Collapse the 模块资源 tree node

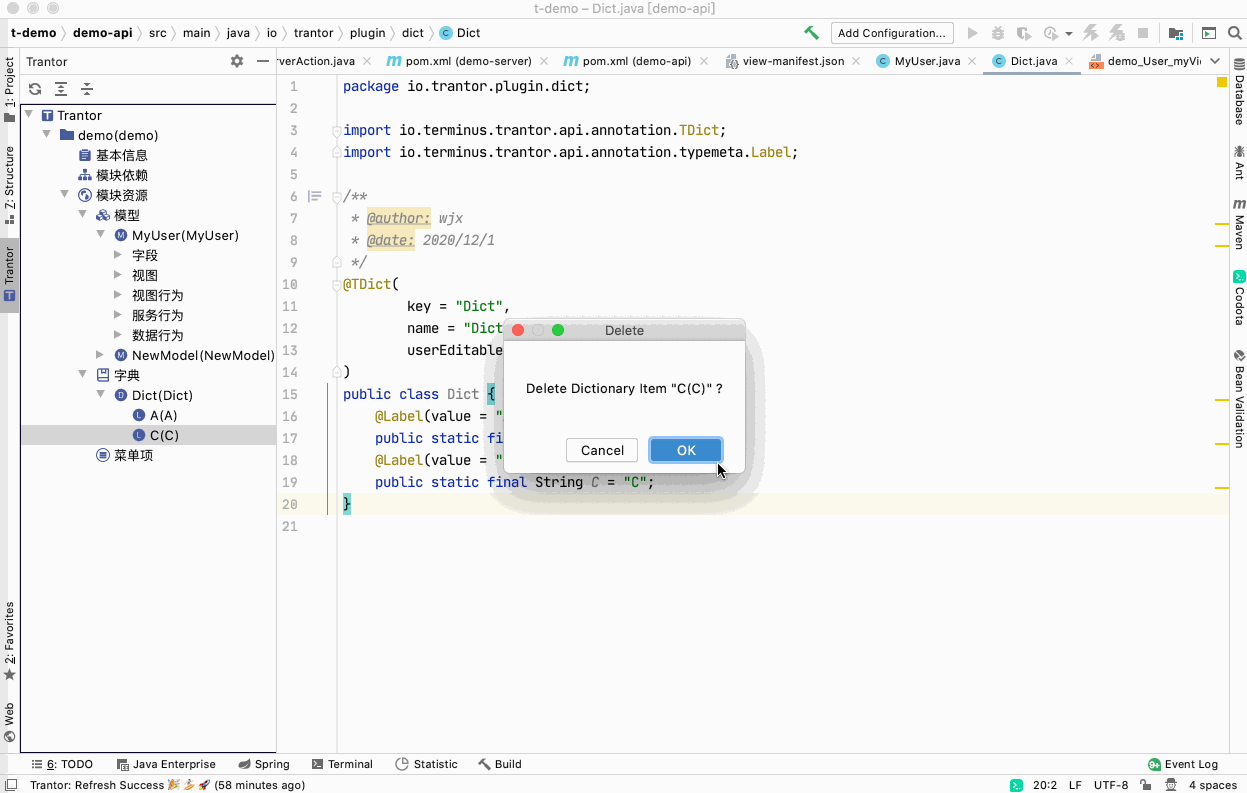65,195
